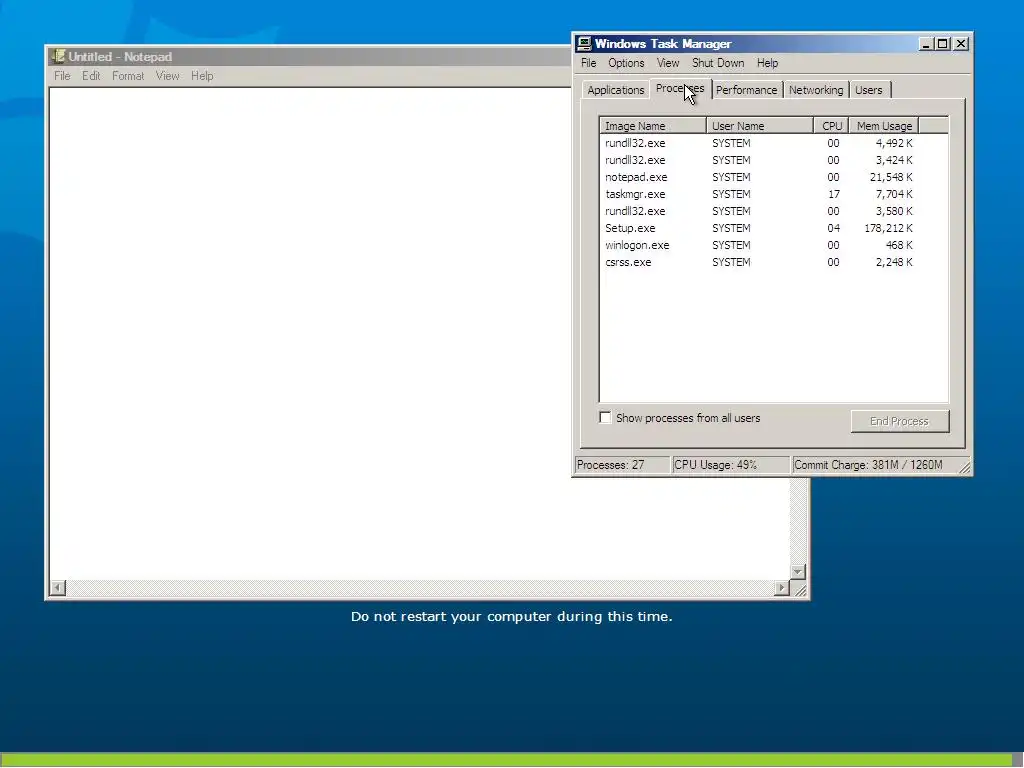Viewport: 1024px width, 768px height.
Task: Switch to the Performance tab
Action: [746, 90]
